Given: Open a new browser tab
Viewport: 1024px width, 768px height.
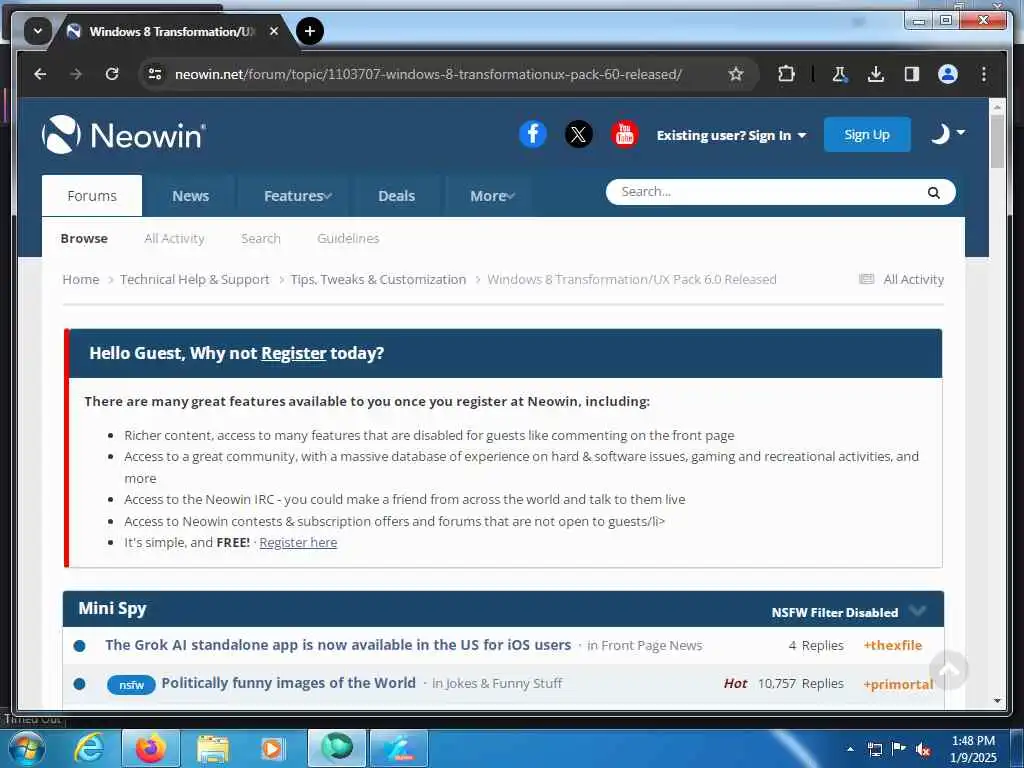Looking at the screenshot, I should [x=310, y=31].
